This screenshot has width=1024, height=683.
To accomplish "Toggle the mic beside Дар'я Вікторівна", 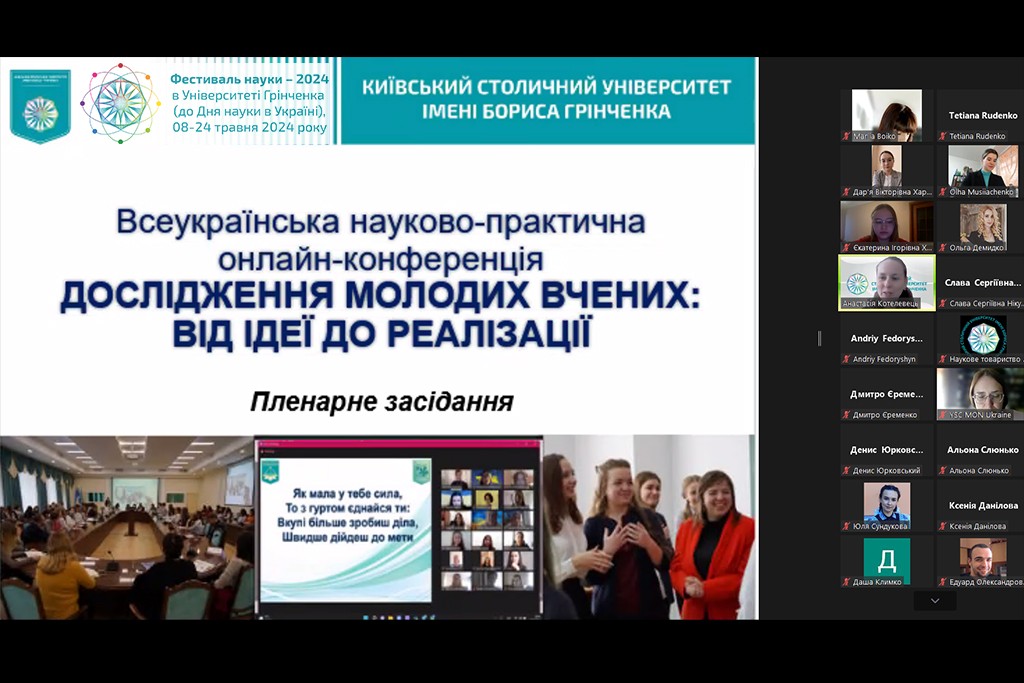I will tap(846, 189).
